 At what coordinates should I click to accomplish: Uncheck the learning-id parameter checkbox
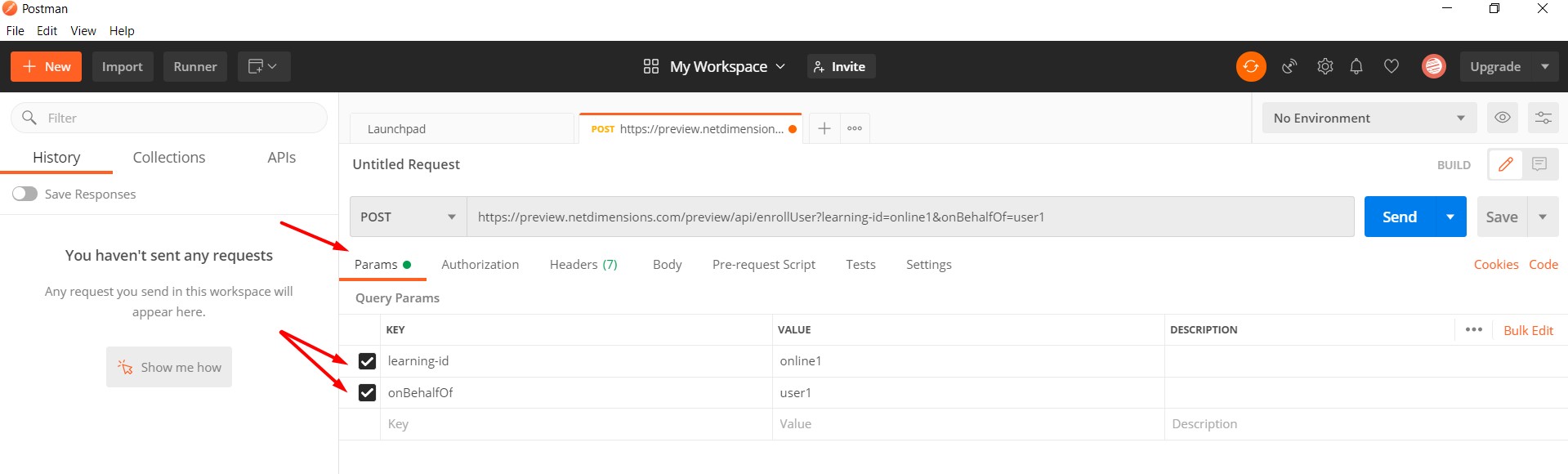coord(367,361)
